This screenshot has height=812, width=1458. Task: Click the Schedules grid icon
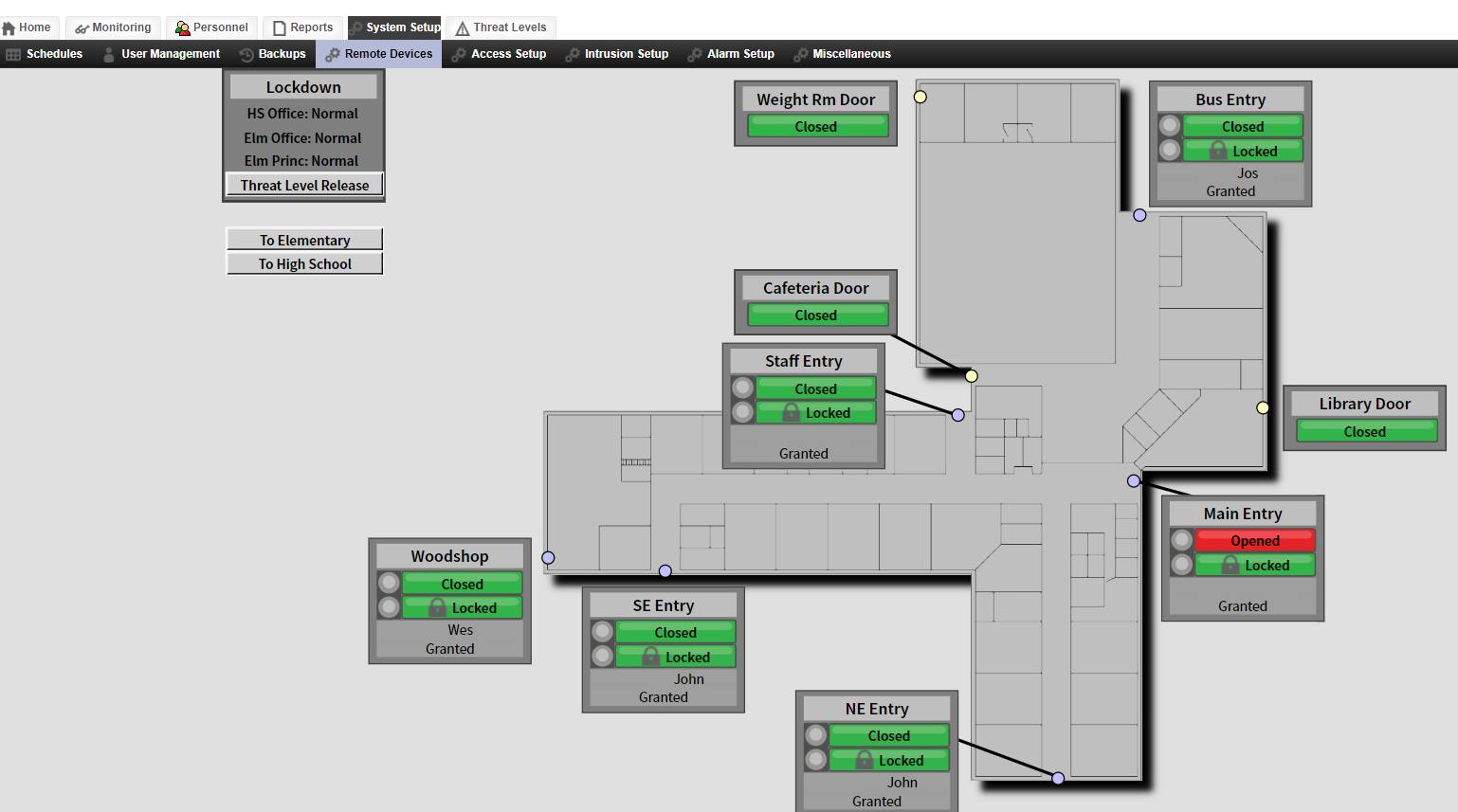coord(13,55)
